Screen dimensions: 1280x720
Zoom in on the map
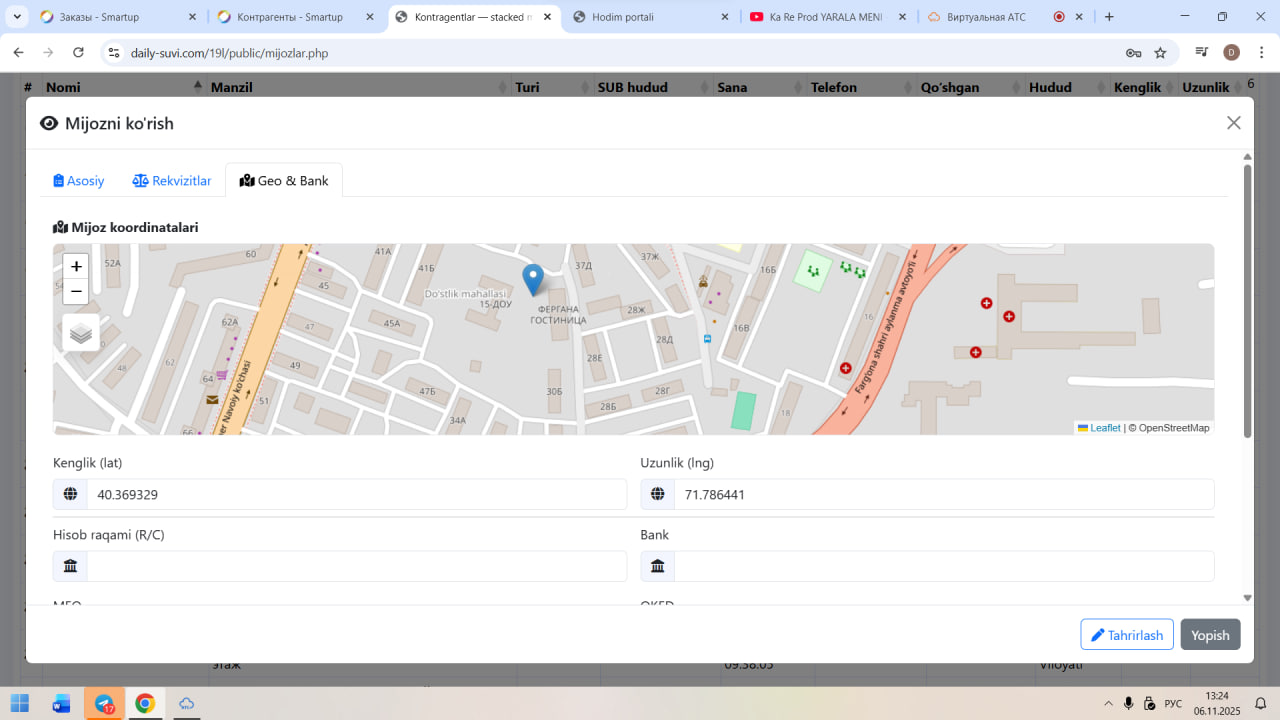click(x=76, y=266)
